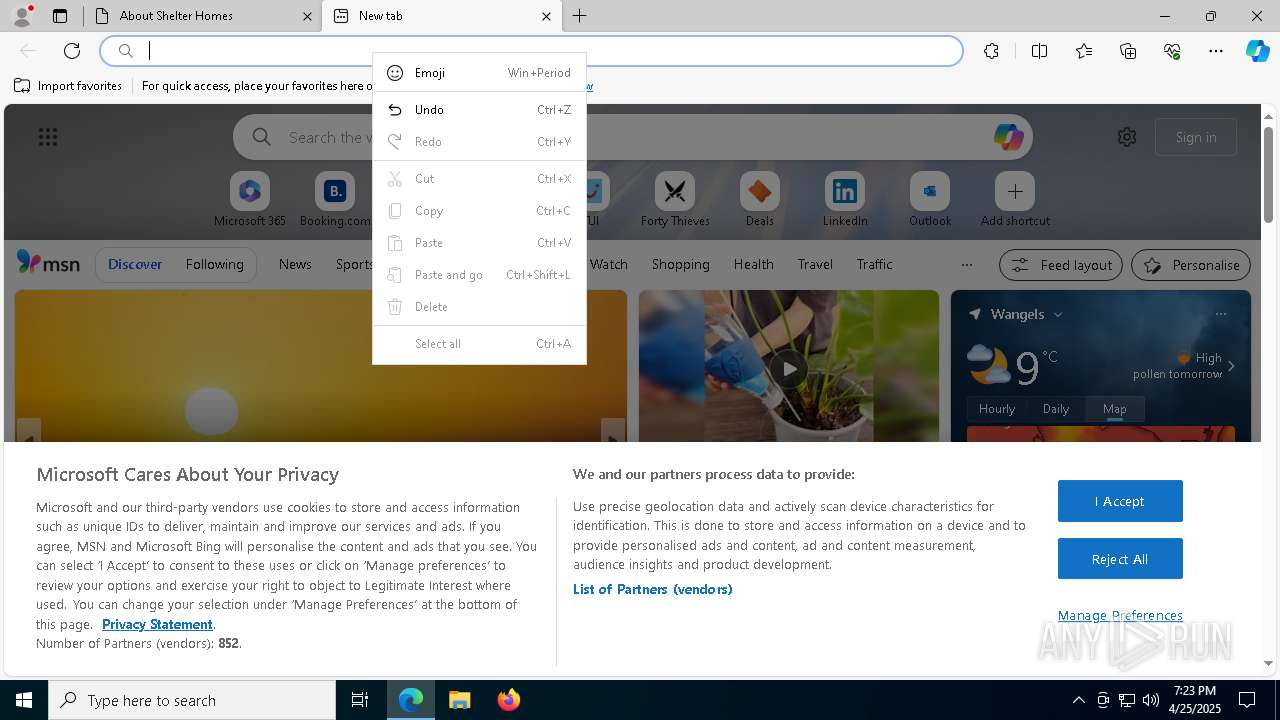Open File Explorer from taskbar
This screenshot has height=720, width=1280.
tap(459, 700)
